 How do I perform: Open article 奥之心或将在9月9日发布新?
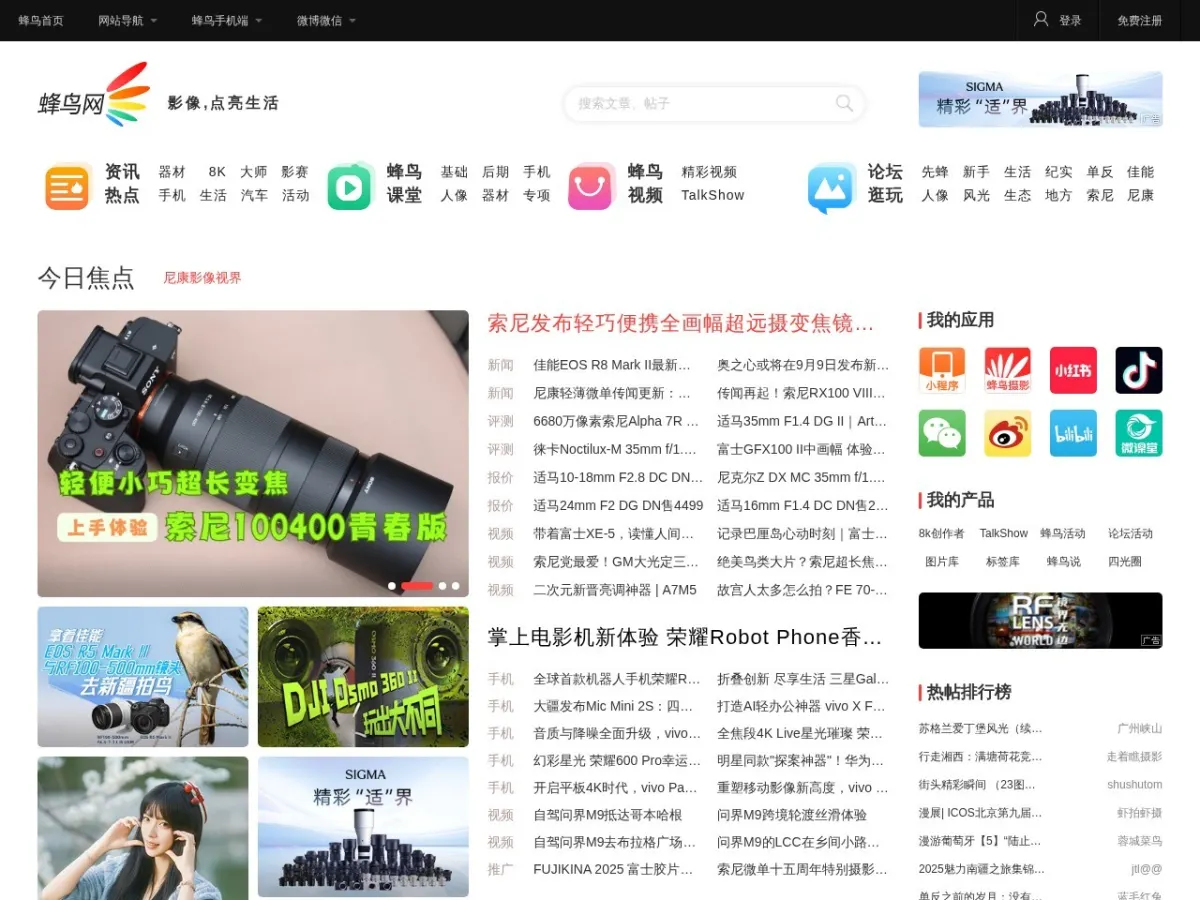803,365
